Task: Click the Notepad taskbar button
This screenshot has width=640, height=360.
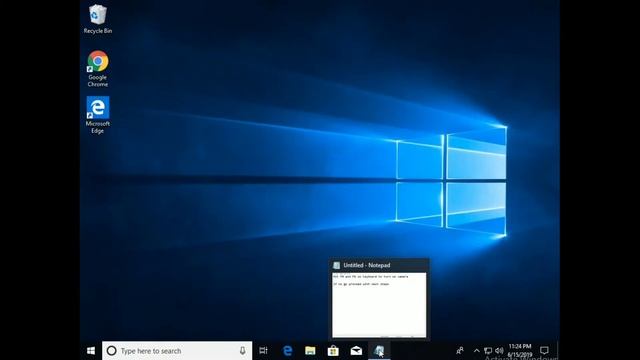Action: 379,351
